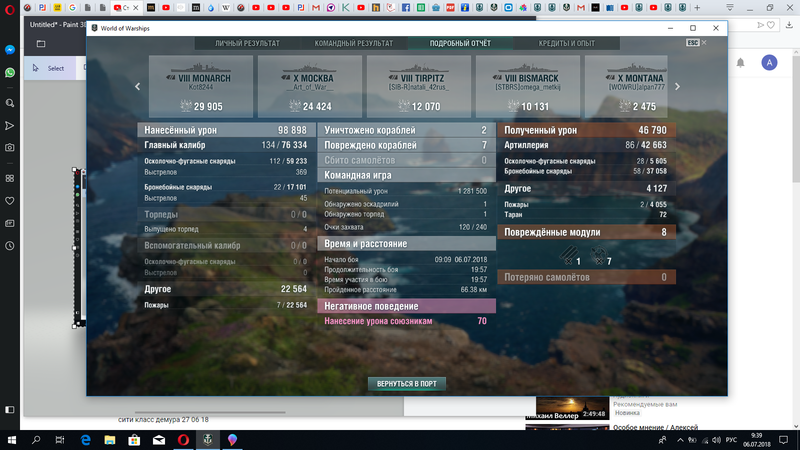Open Opera snapshot camera icon
The height and width of the screenshot is (450, 800).
pyautogui.click(x=9, y=147)
